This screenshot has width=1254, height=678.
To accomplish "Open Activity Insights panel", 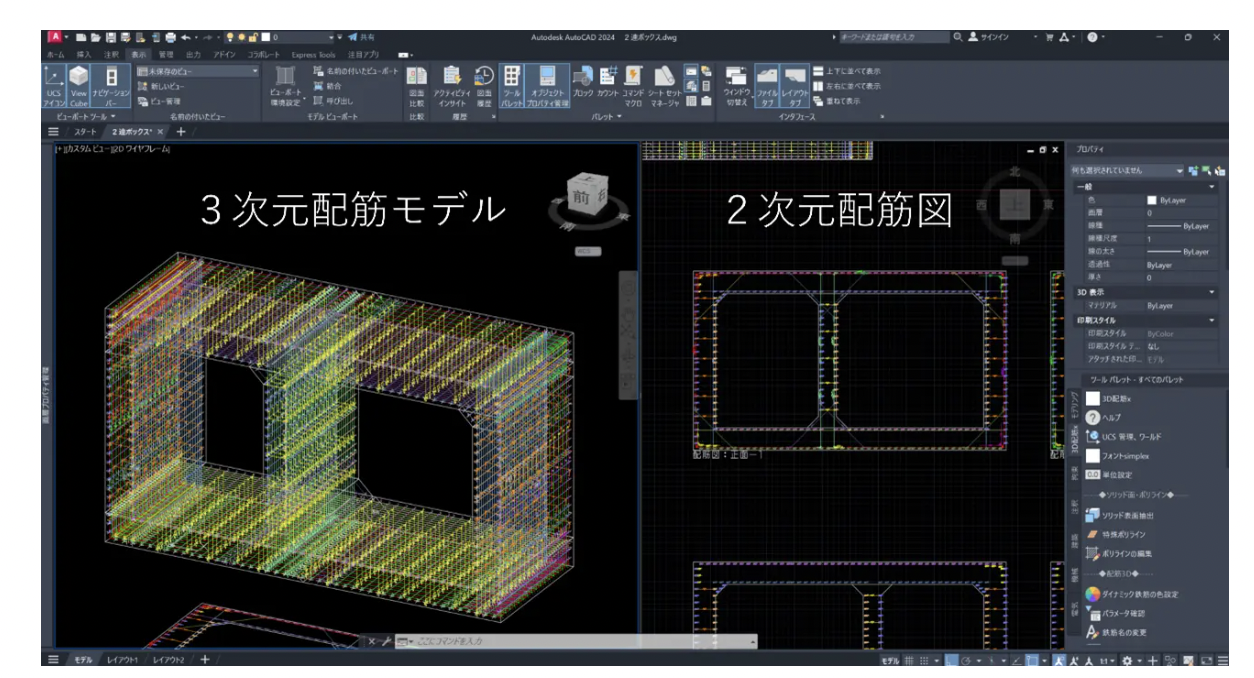I will click(x=452, y=84).
